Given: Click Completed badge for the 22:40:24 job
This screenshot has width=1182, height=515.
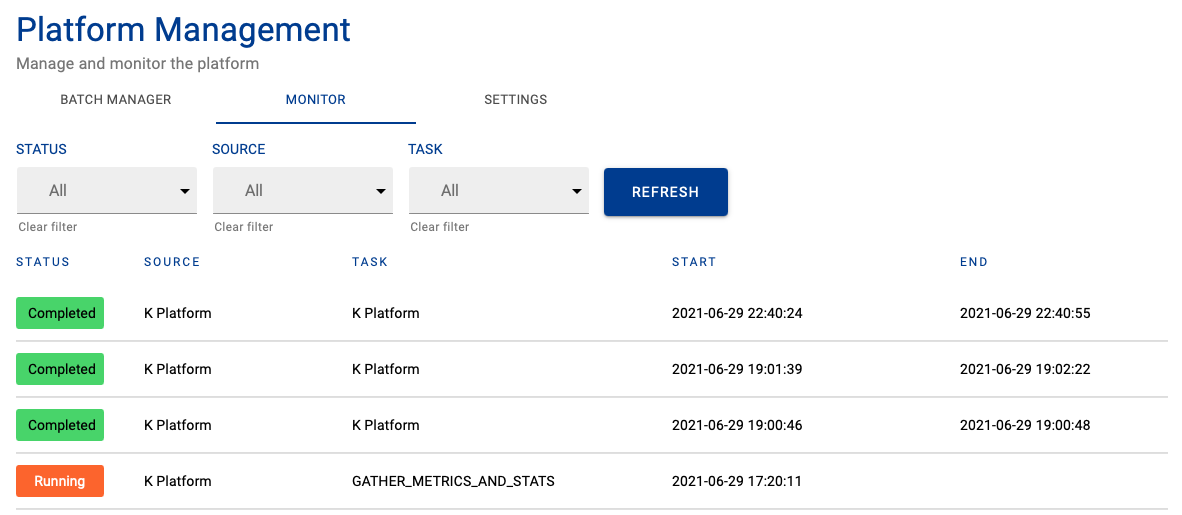Looking at the screenshot, I should tap(61, 313).
